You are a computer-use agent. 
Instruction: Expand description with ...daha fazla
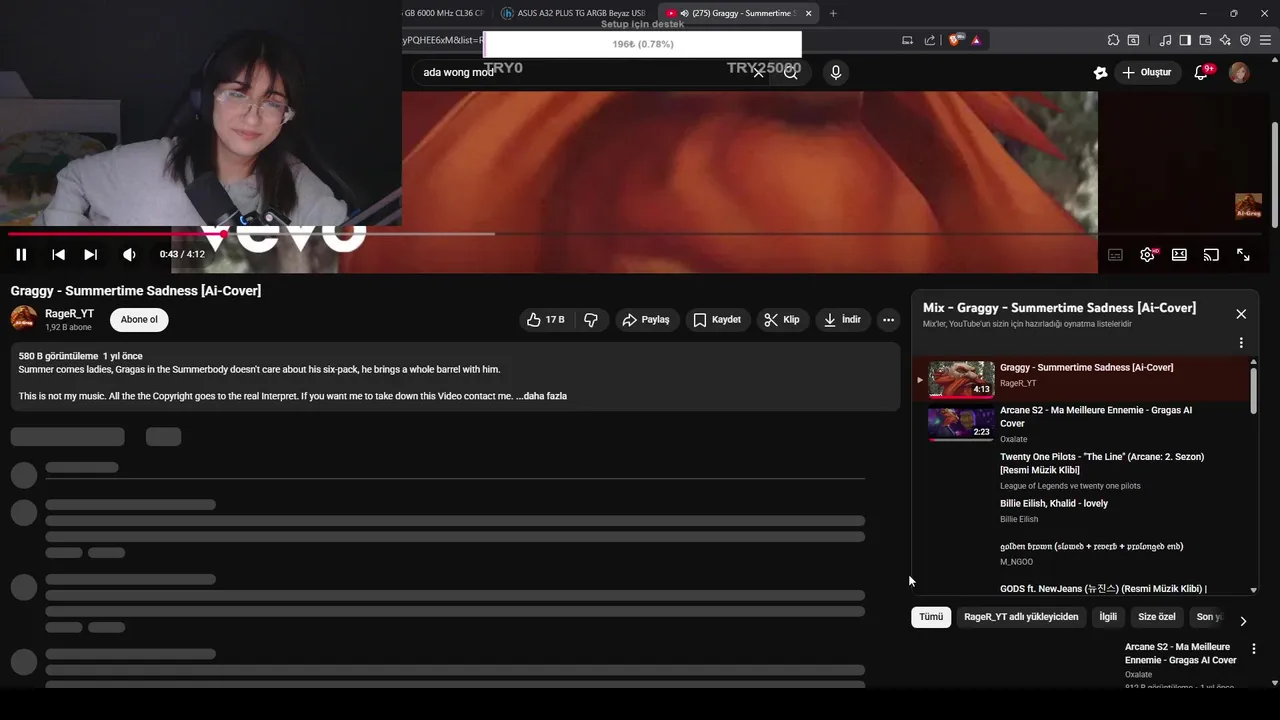[x=541, y=396]
